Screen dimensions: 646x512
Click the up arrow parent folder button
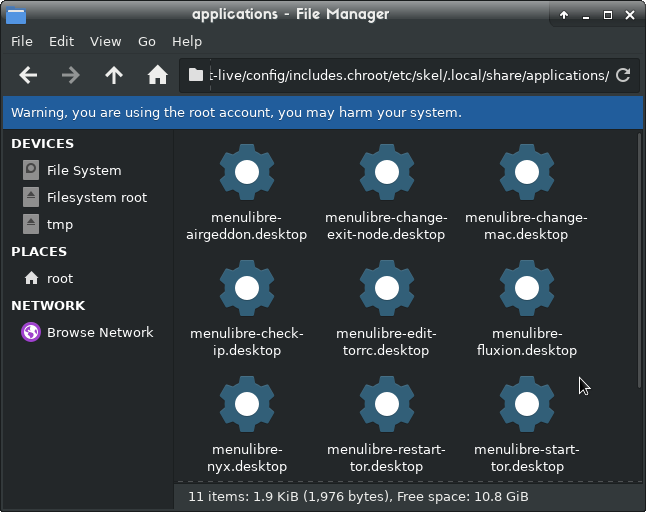tap(114, 75)
